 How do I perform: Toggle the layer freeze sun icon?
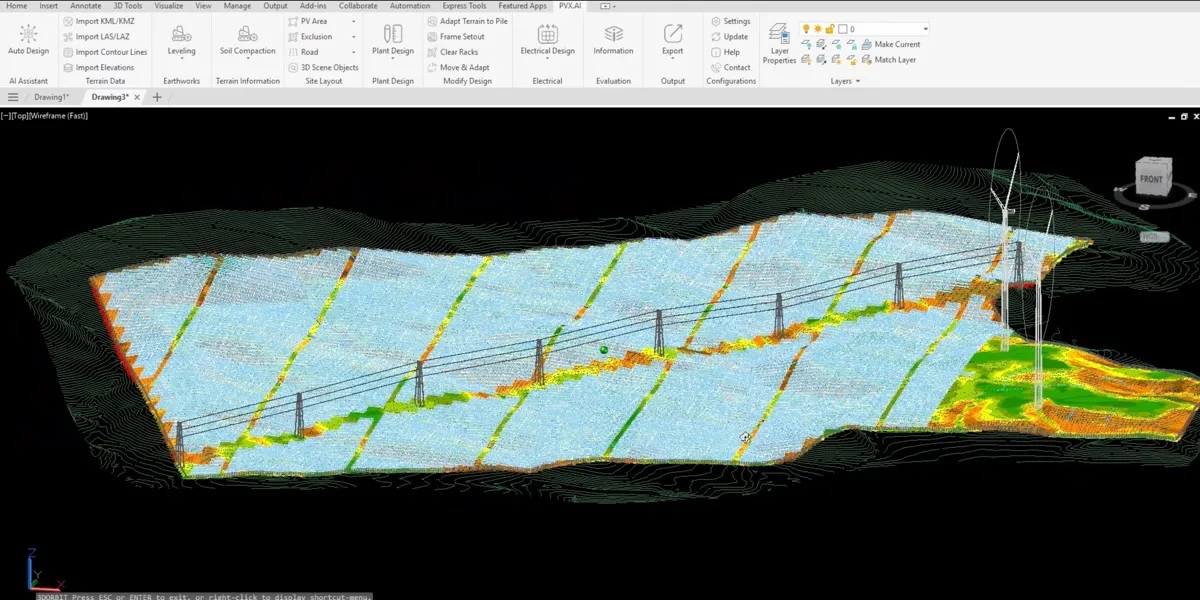(818, 29)
